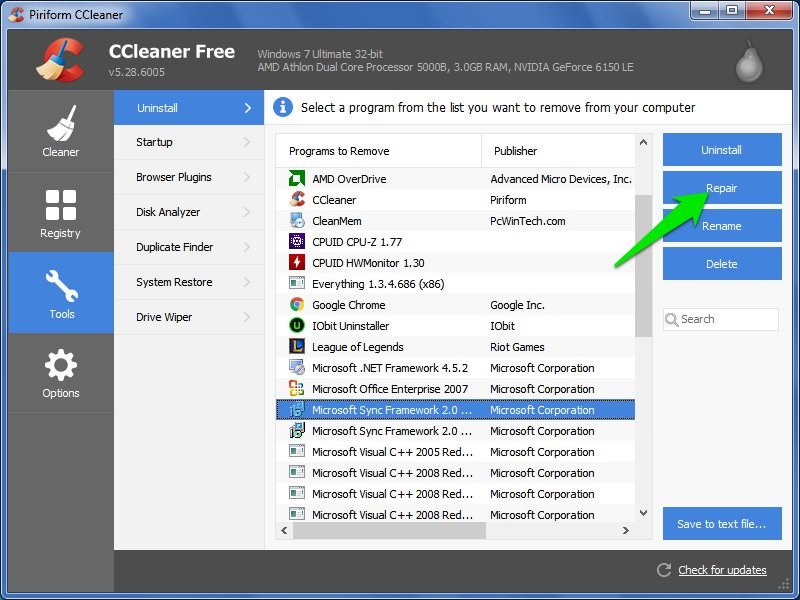Select the unhighlighted Microsoft Sync Framework 2.0 row

pos(456,431)
